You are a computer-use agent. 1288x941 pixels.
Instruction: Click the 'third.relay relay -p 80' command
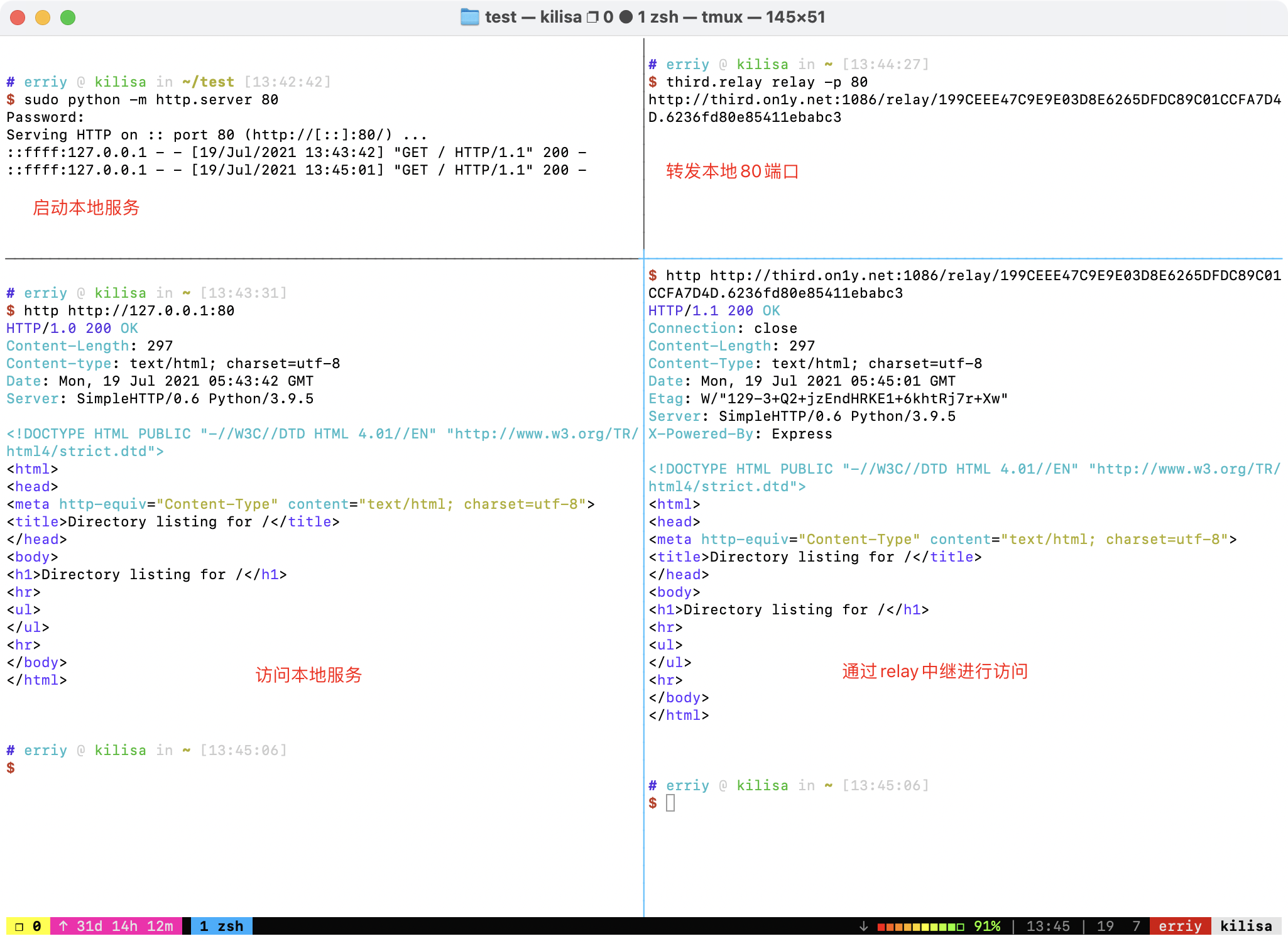(x=767, y=82)
